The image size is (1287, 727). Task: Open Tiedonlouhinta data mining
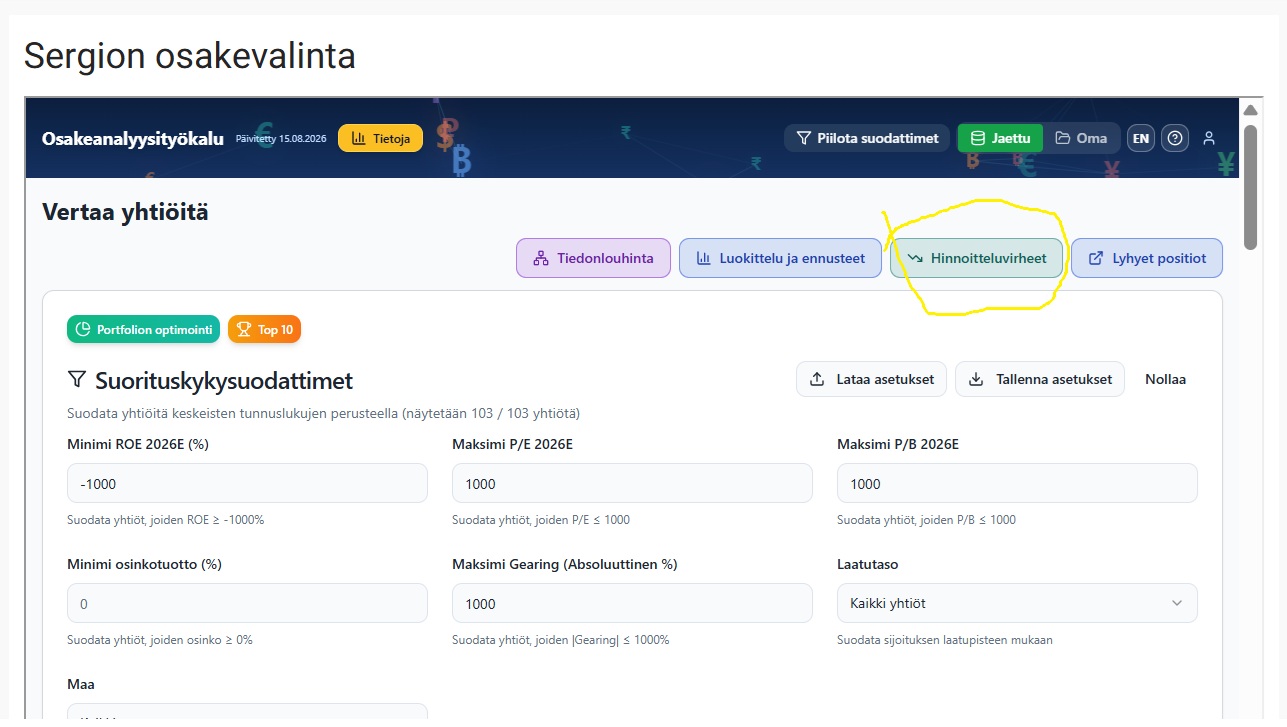click(593, 258)
